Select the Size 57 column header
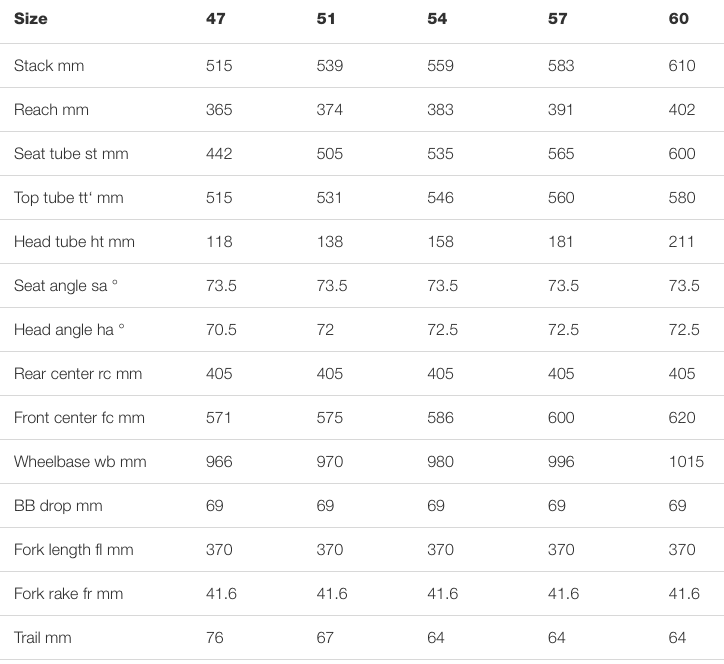This screenshot has height=664, width=724. click(557, 18)
